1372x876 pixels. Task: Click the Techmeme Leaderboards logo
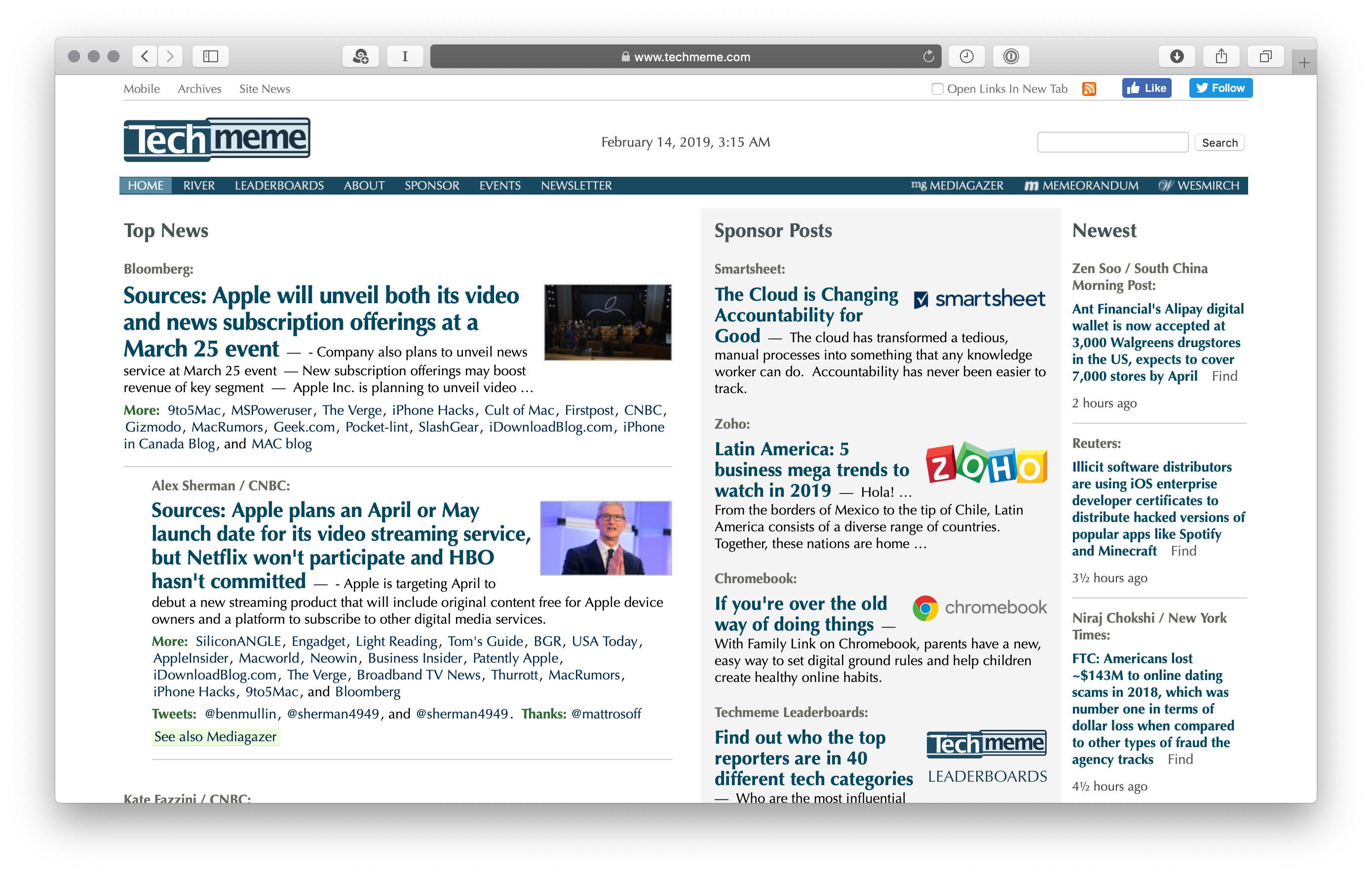(987, 757)
